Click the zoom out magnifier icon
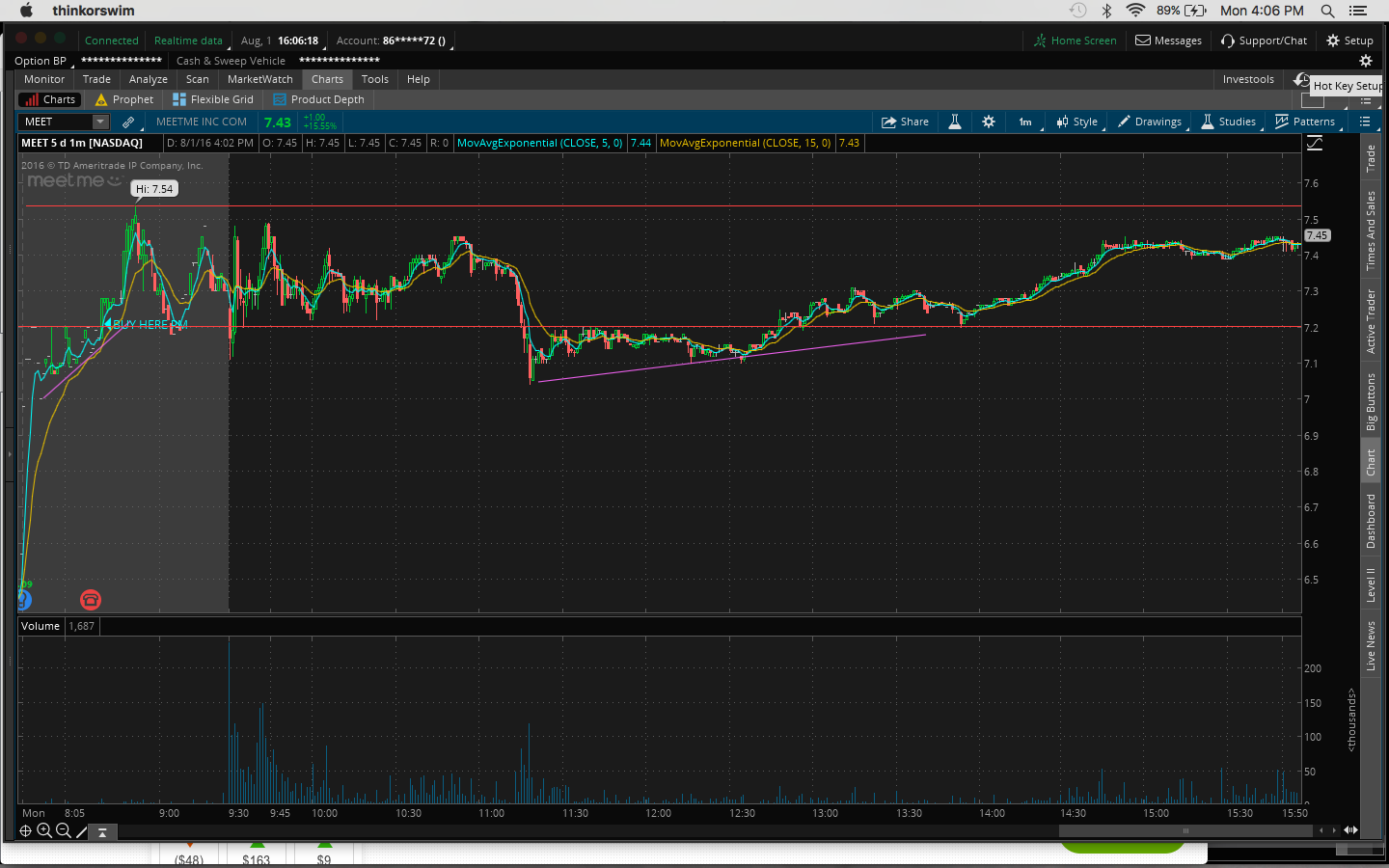This screenshot has height=868, width=1389. pos(64,830)
